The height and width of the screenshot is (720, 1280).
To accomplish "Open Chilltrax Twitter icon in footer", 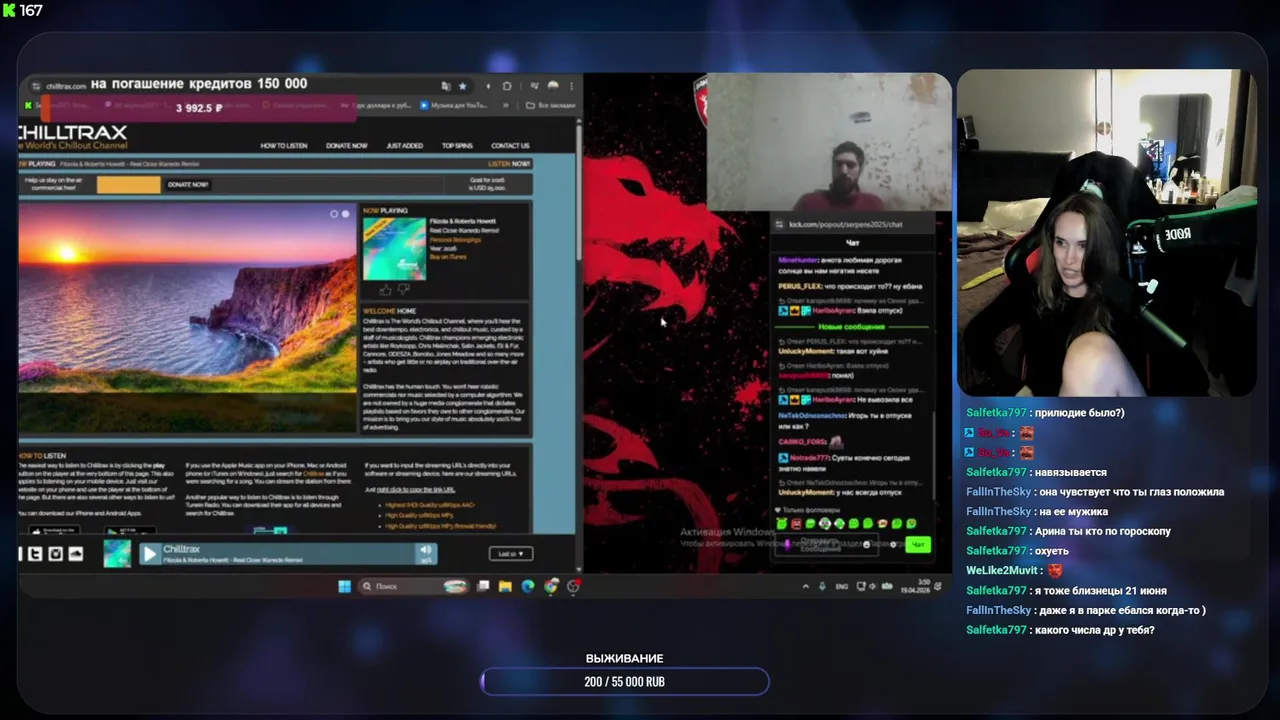I will click(36, 554).
